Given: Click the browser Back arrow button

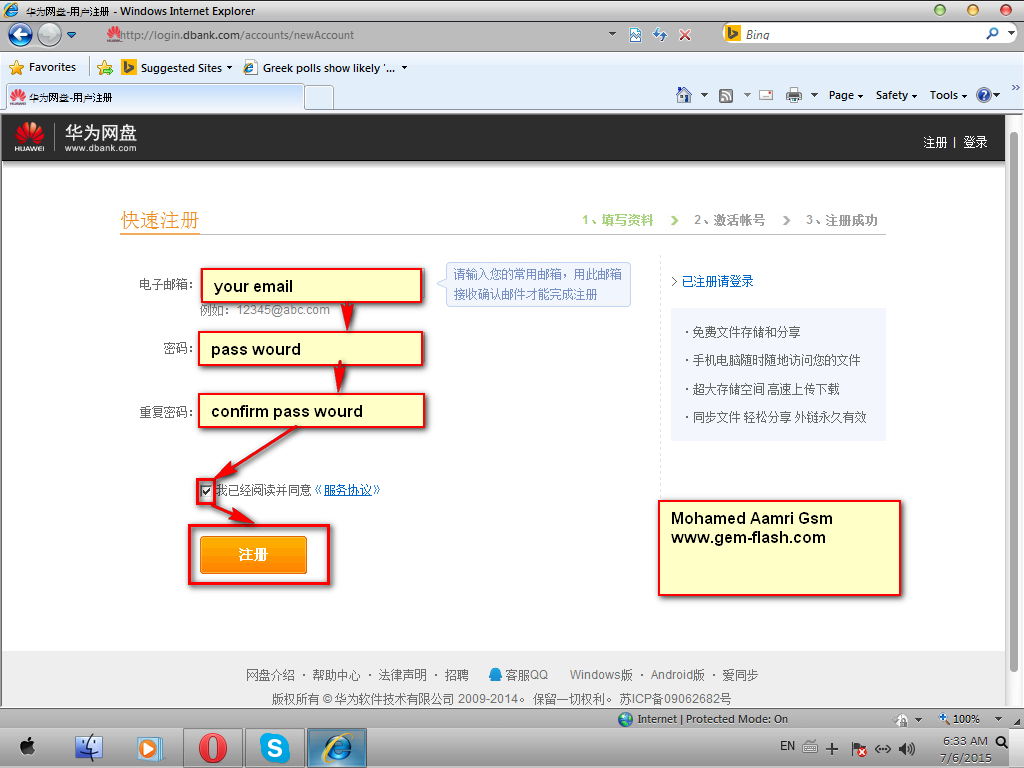Looking at the screenshot, I should click(x=20, y=35).
